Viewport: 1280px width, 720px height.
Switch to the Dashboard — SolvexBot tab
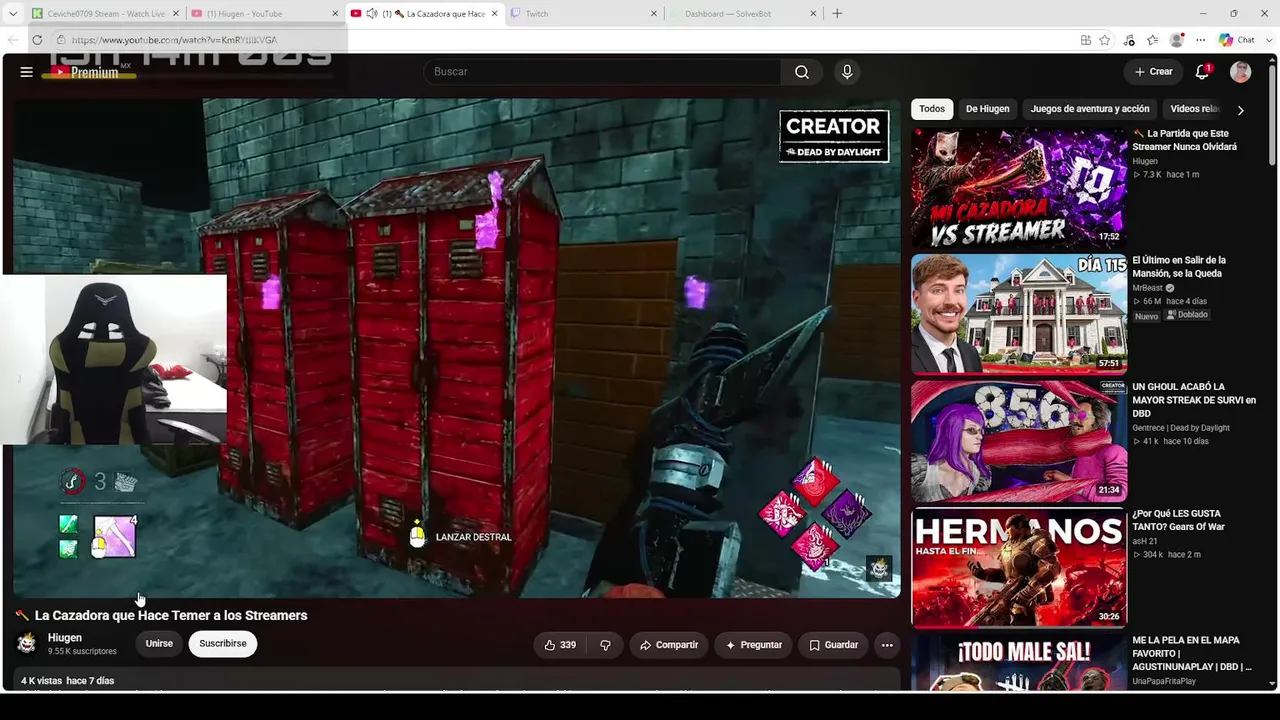click(743, 14)
